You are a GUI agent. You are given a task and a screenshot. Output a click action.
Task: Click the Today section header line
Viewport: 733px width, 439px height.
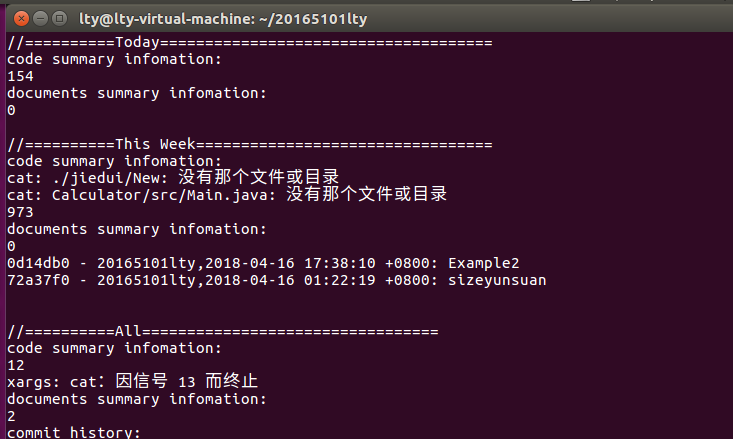click(250, 43)
